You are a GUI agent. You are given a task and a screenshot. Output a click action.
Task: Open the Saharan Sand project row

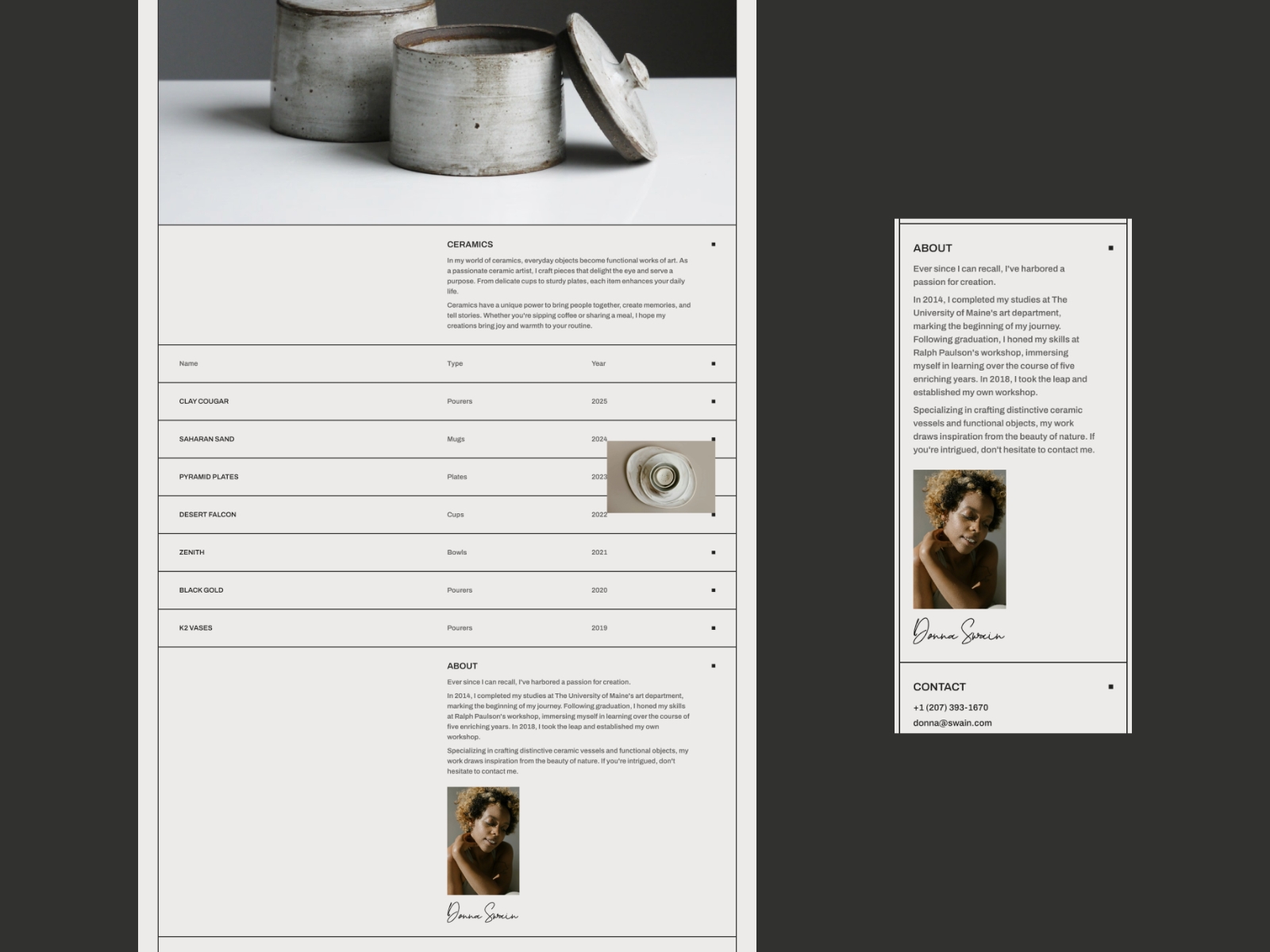(x=206, y=439)
